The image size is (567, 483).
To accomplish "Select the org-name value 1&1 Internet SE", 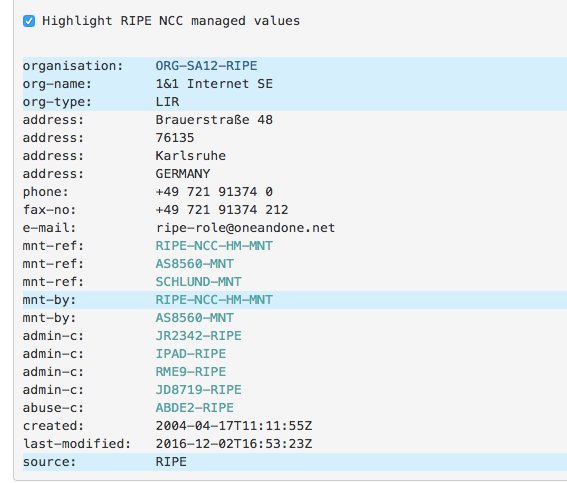I will [214, 84].
